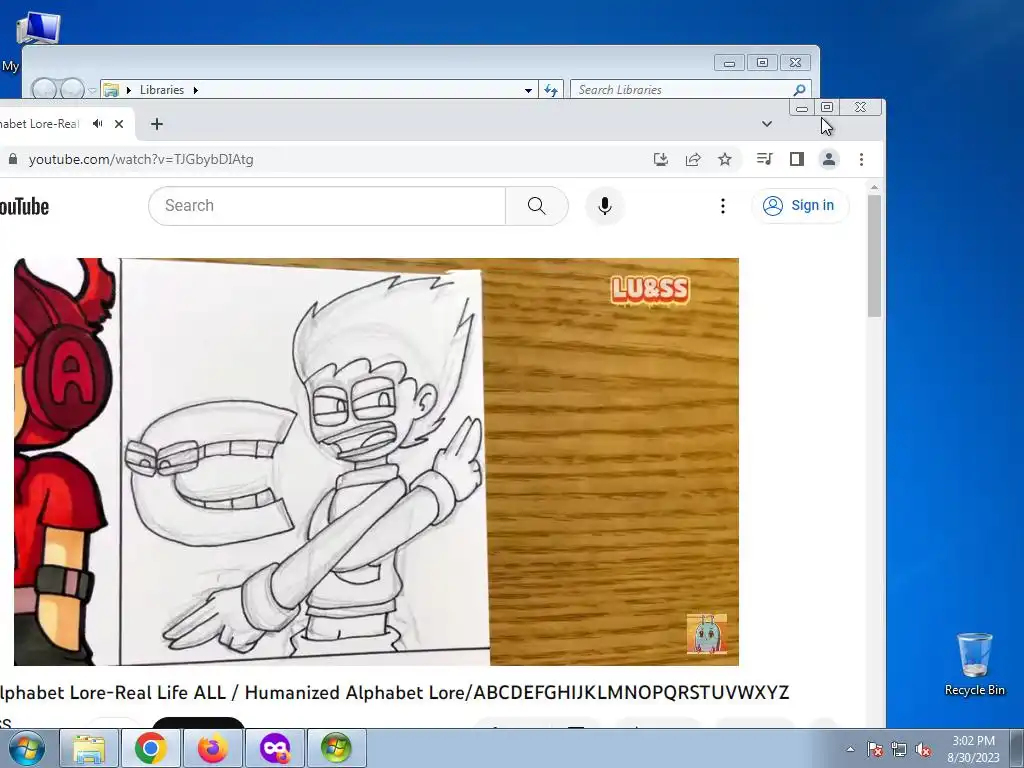1024x768 pixels.
Task: Expand arrow after Libraries in Explorer path
Action: [x=195, y=90]
